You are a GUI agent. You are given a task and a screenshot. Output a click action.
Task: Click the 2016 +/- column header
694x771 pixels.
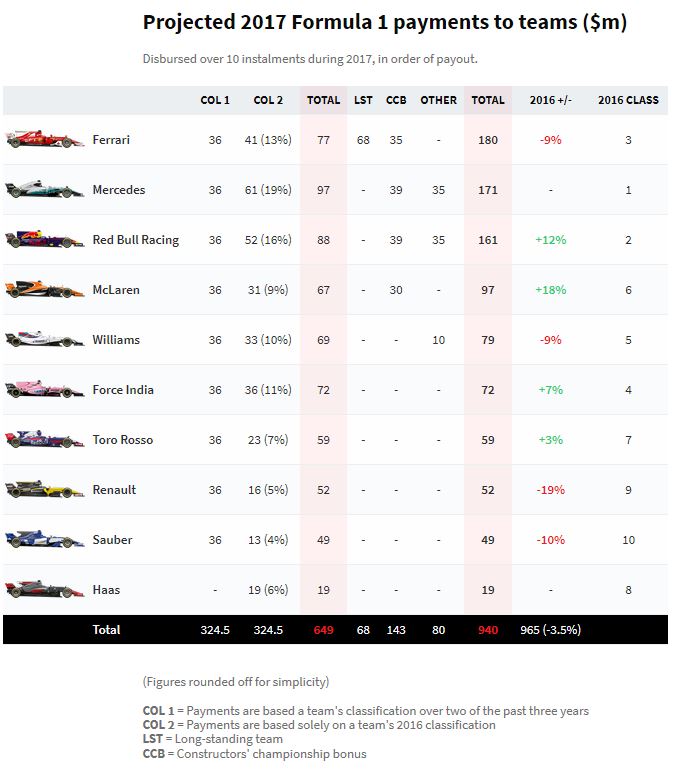tap(551, 100)
